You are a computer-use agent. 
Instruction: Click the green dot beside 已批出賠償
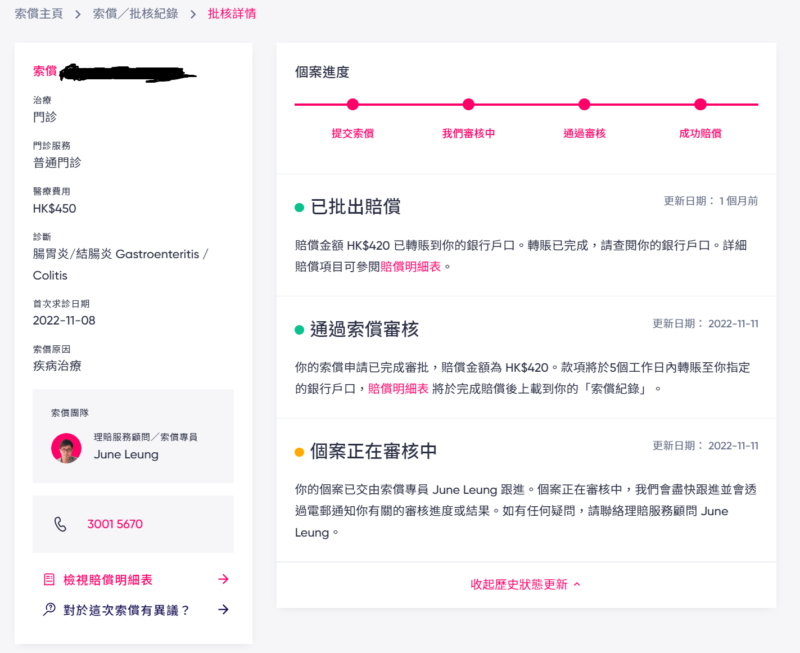point(299,208)
